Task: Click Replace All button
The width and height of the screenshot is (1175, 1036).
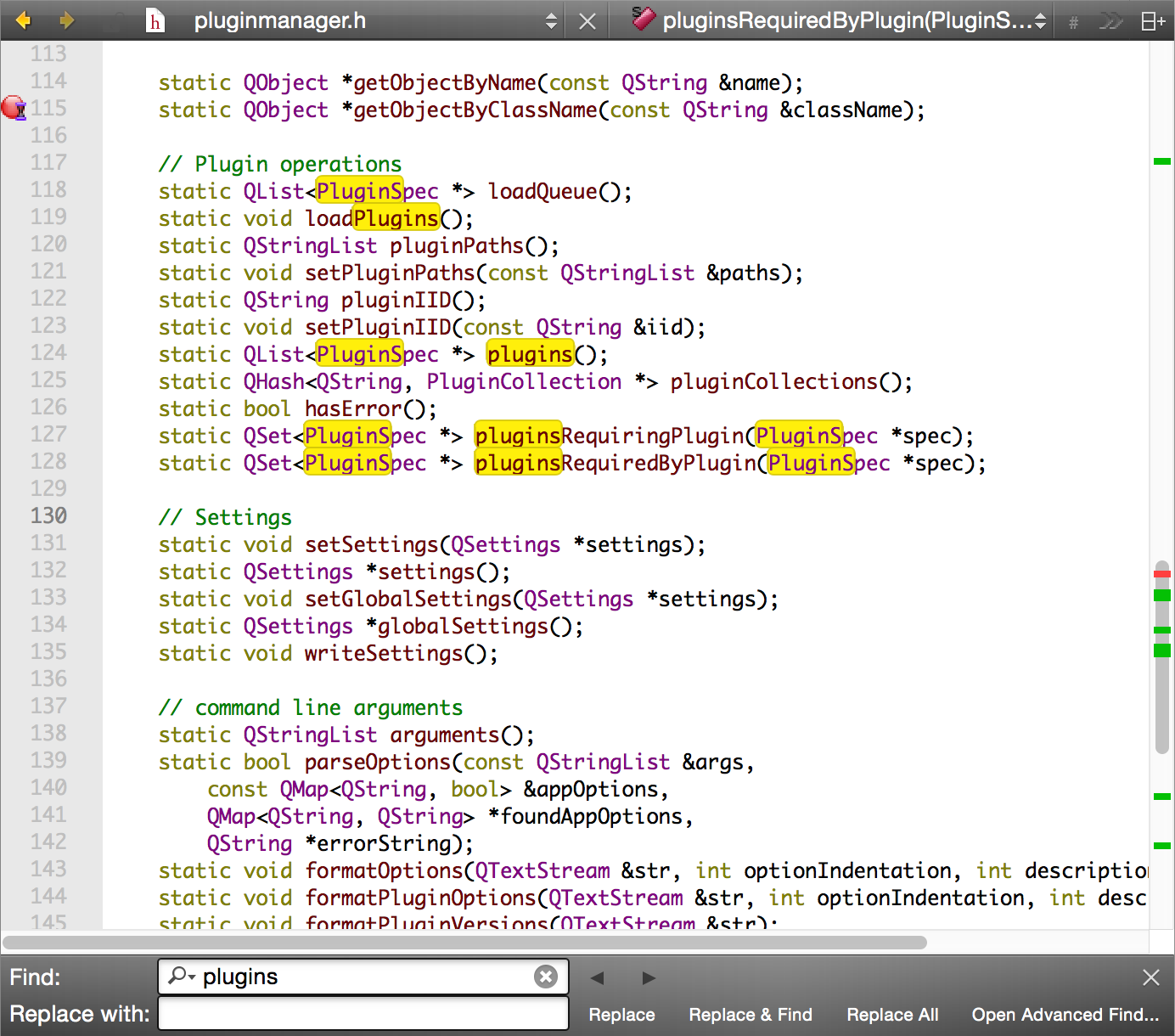Action: click(892, 1015)
